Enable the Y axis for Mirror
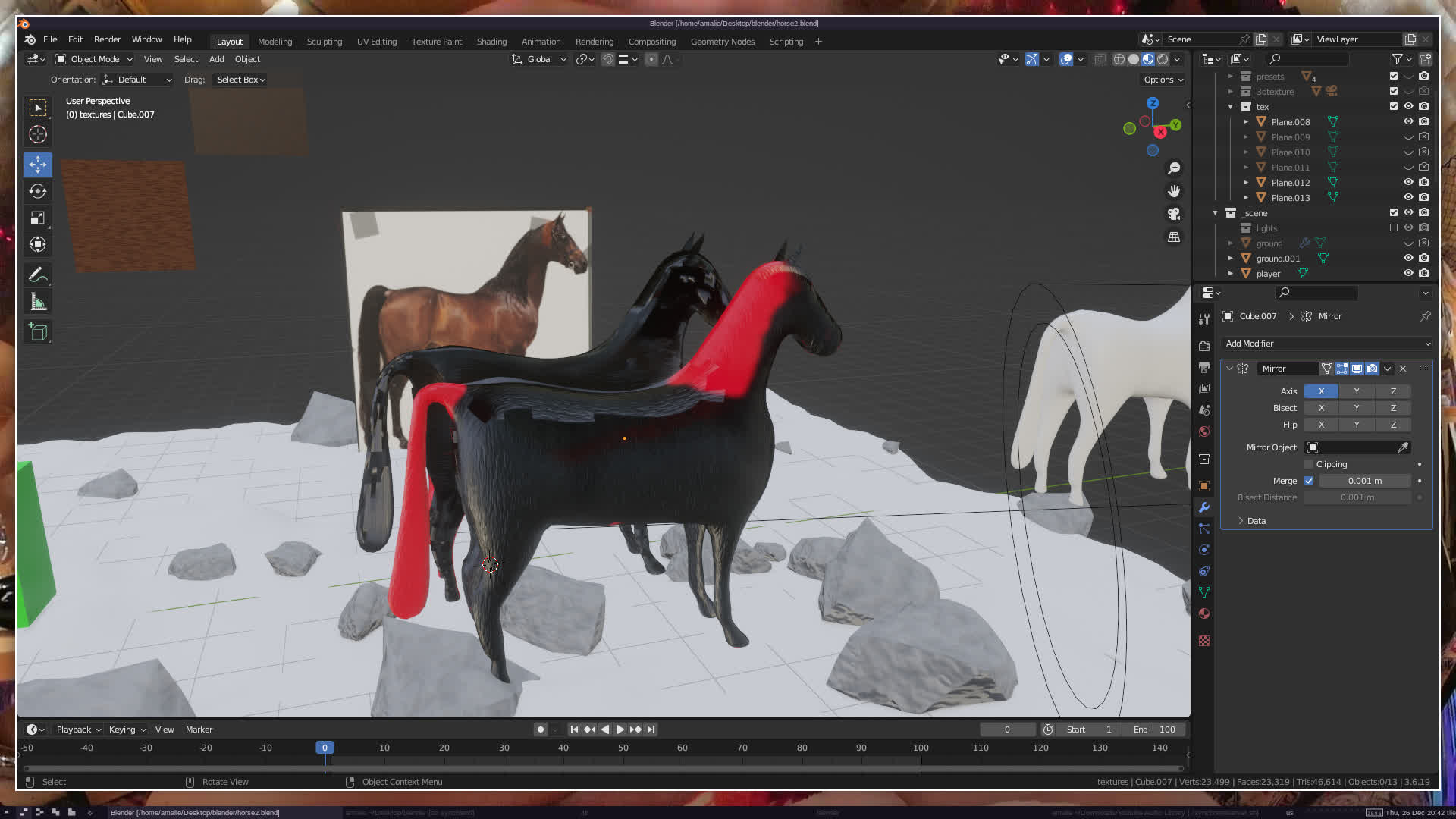 (1356, 391)
